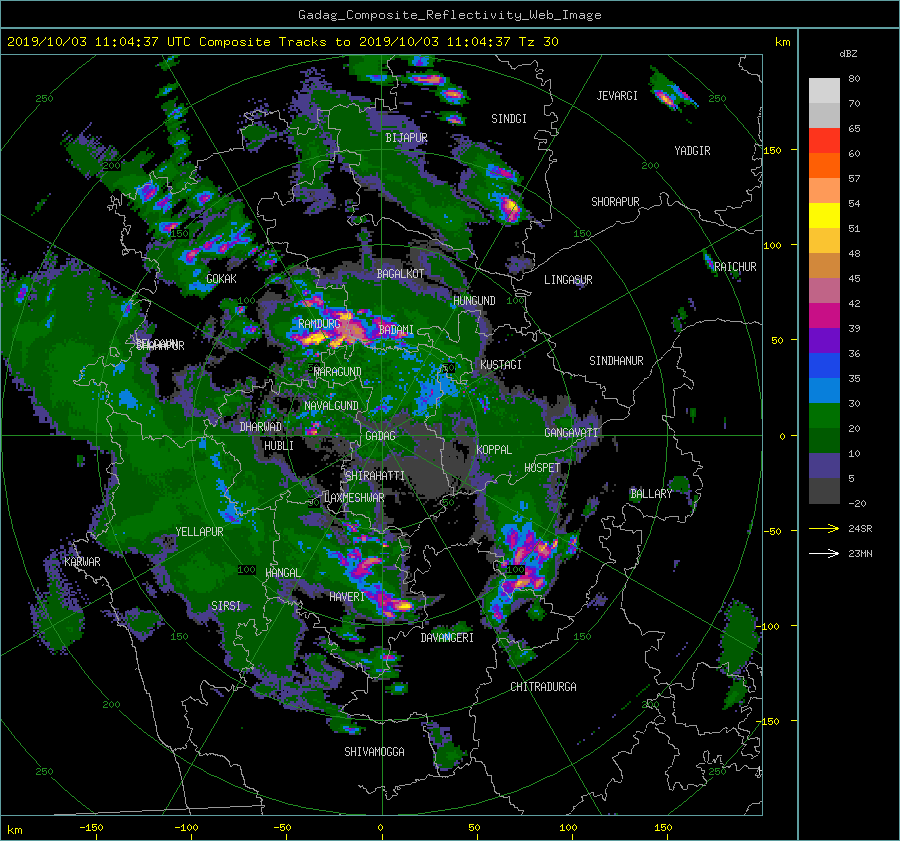Click the SHIRAHATTI label
The height and width of the screenshot is (841, 900).
tap(375, 476)
